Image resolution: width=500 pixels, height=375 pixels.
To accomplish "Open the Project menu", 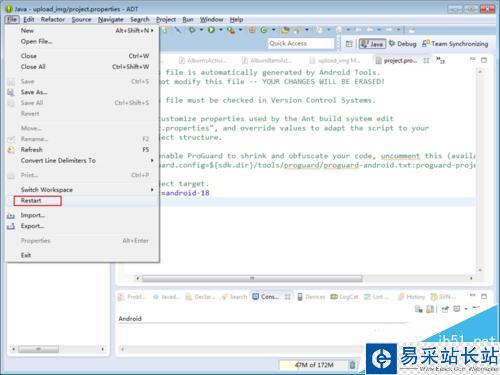I will (x=166, y=20).
